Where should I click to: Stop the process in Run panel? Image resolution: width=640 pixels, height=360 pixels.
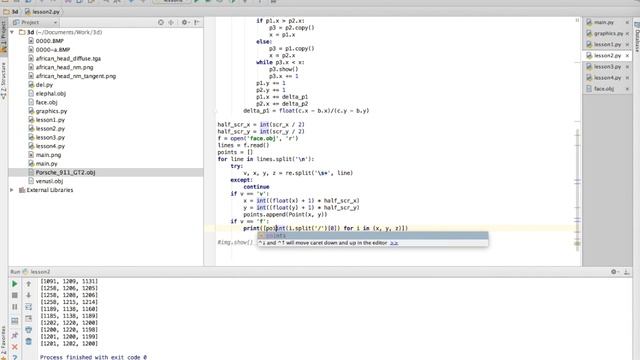(x=15, y=295)
